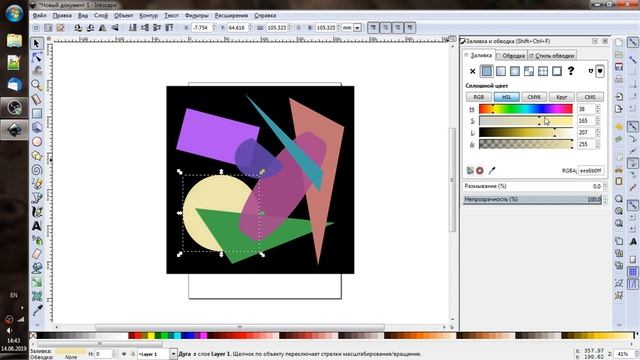Click the green Redo arrow icon
The image size is (640, 360).
pos(619,139)
